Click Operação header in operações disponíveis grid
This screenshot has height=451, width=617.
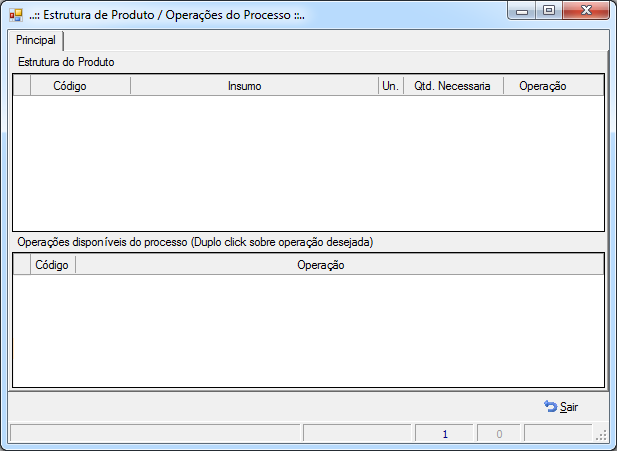point(340,265)
